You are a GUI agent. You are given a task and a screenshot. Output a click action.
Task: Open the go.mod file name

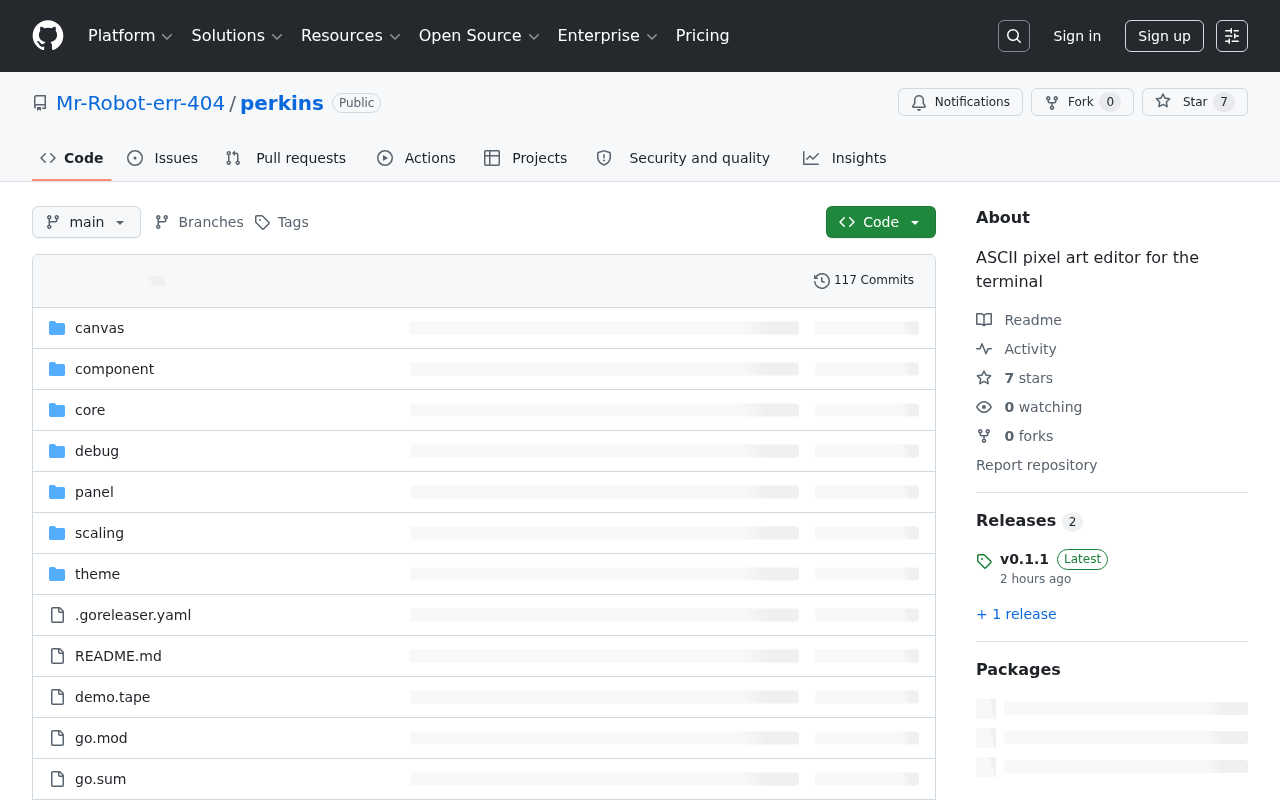point(101,738)
